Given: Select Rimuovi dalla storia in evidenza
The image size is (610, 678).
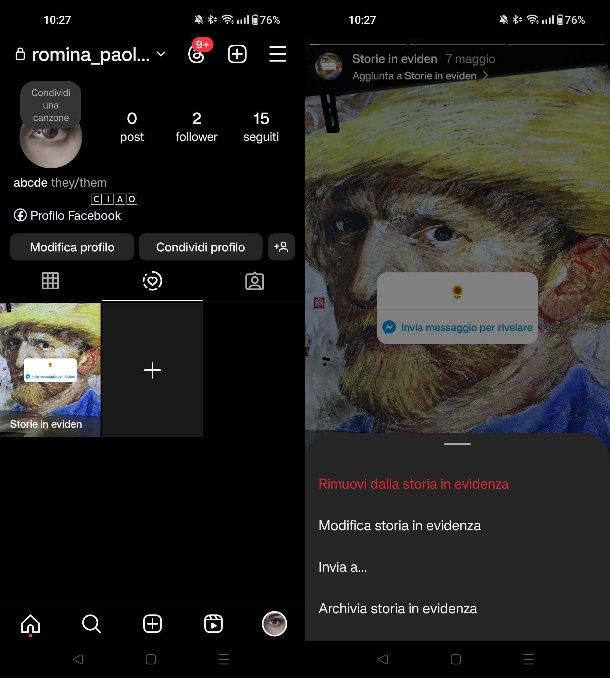Looking at the screenshot, I should (x=414, y=484).
